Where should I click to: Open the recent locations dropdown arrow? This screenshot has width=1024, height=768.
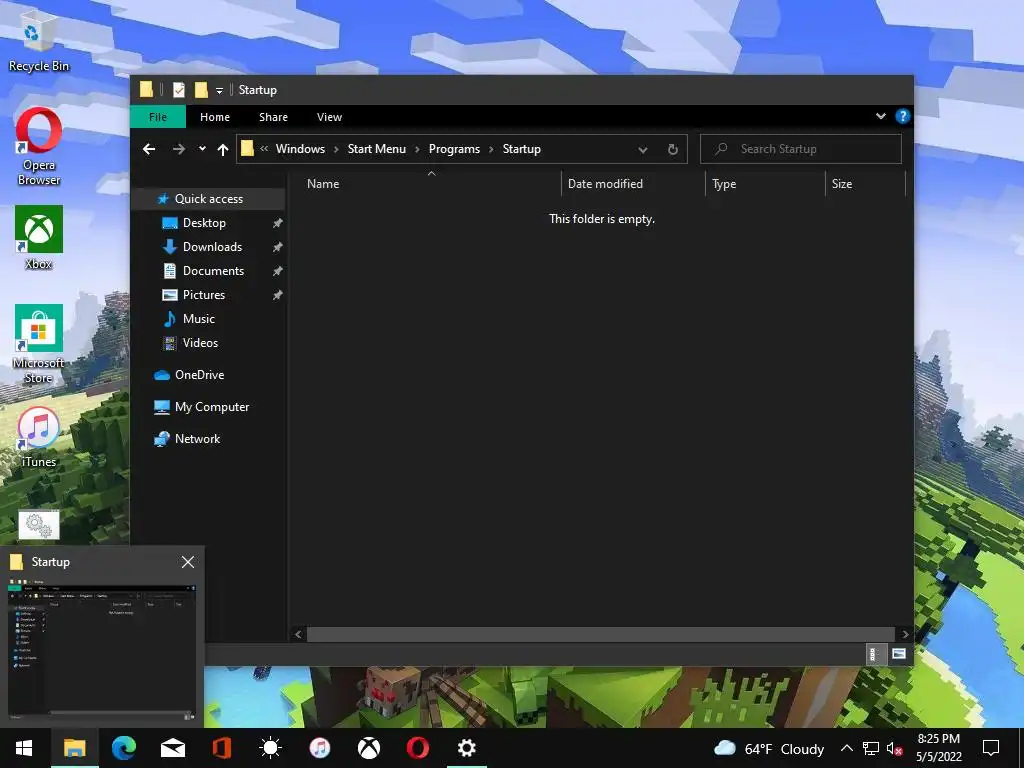point(202,149)
